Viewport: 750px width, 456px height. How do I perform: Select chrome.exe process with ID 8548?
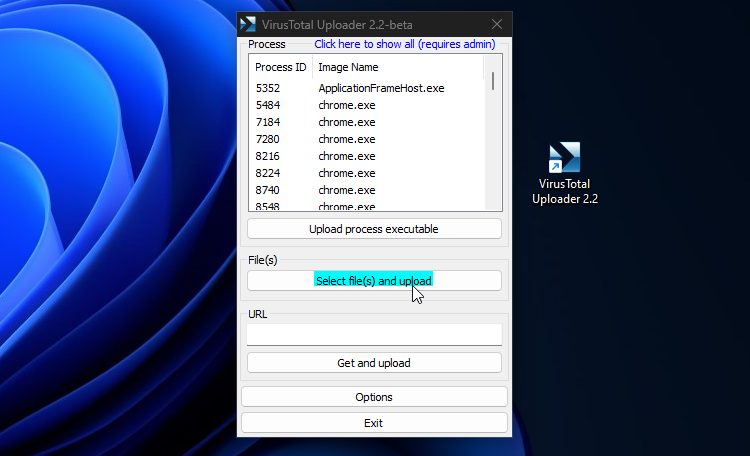(x=367, y=206)
